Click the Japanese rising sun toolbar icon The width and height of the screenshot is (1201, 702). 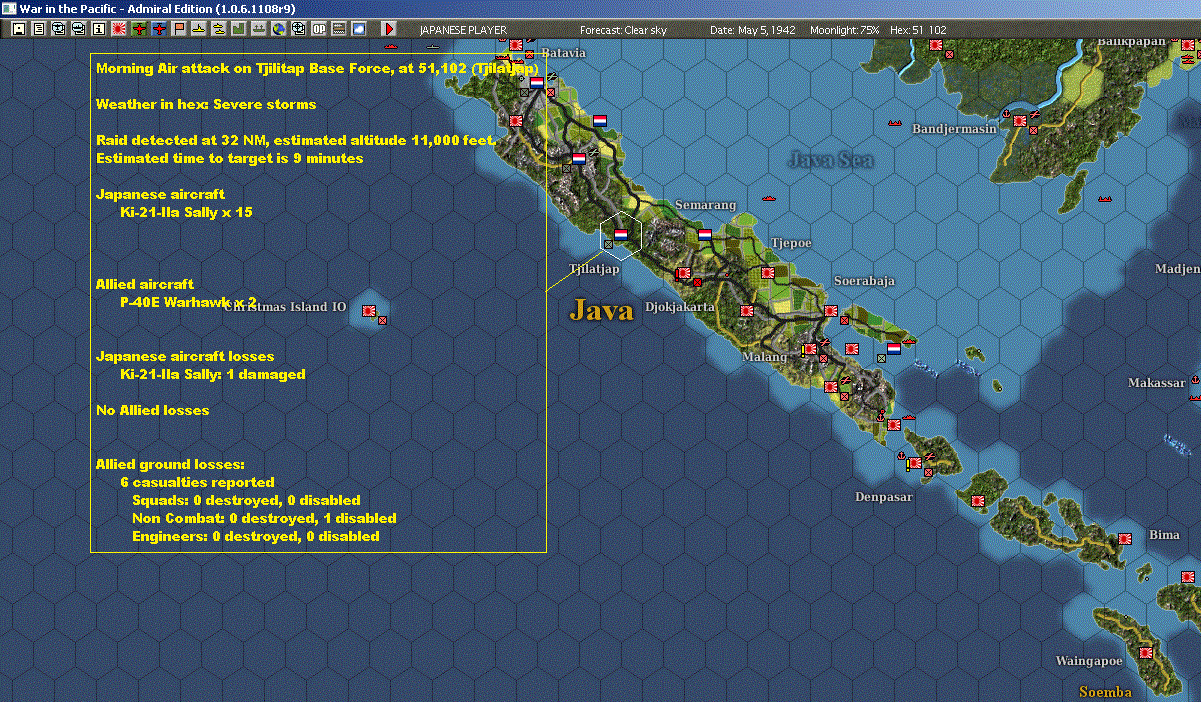(x=119, y=30)
